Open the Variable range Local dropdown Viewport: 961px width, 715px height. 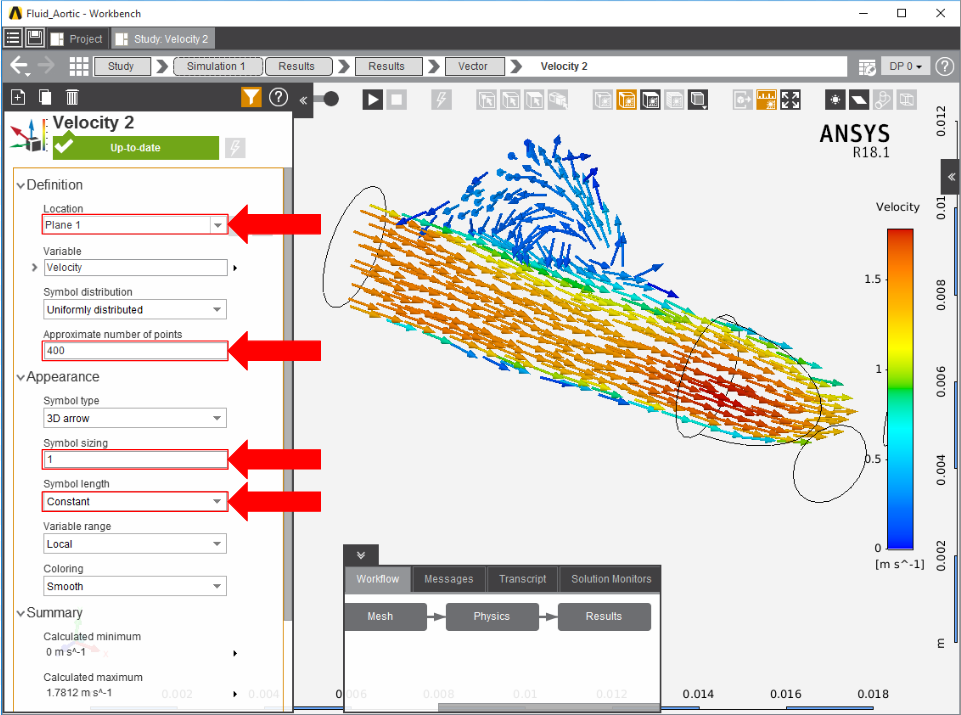pos(135,544)
